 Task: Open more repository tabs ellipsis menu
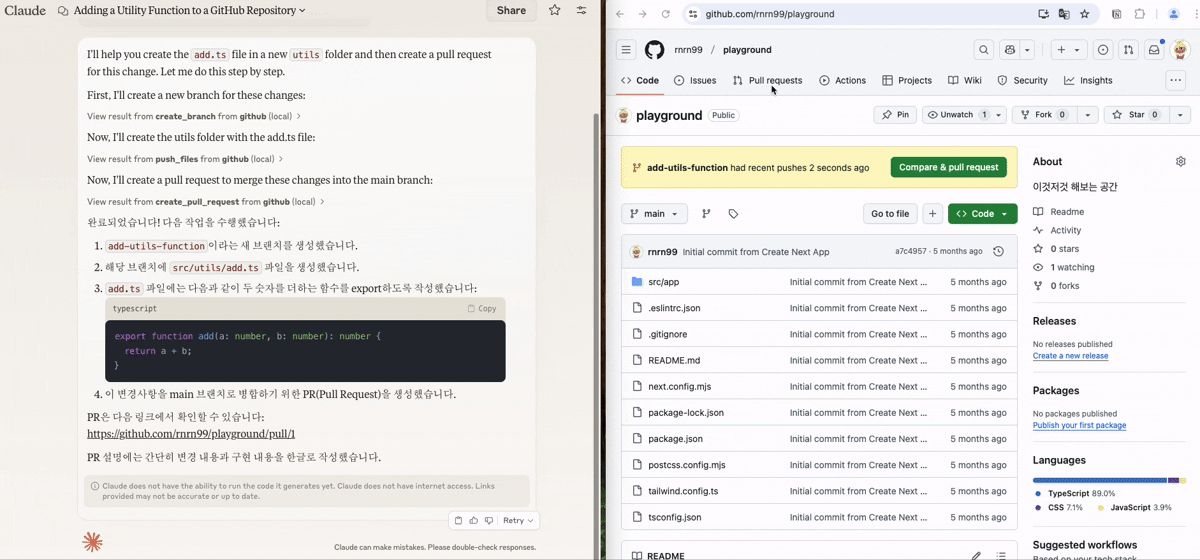1175,80
